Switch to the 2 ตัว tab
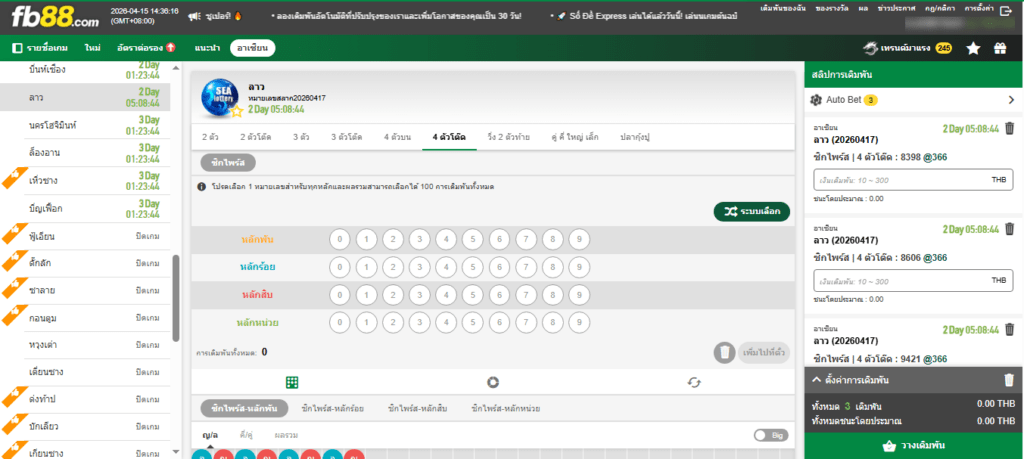Screen dimensions: 1024x459 [x=210, y=137]
